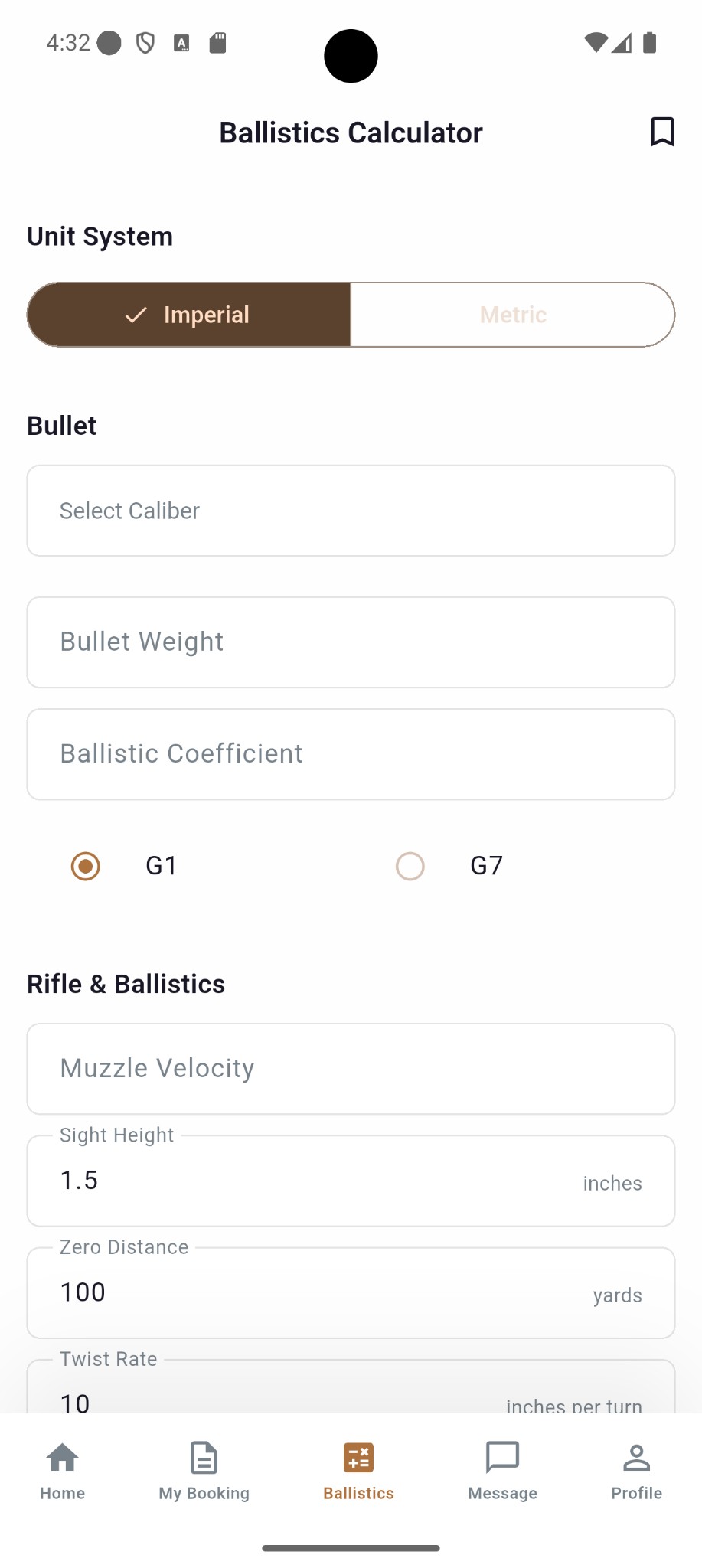Image resolution: width=702 pixels, height=1568 pixels.
Task: Edit the Zero Distance value
Action: point(351,1292)
